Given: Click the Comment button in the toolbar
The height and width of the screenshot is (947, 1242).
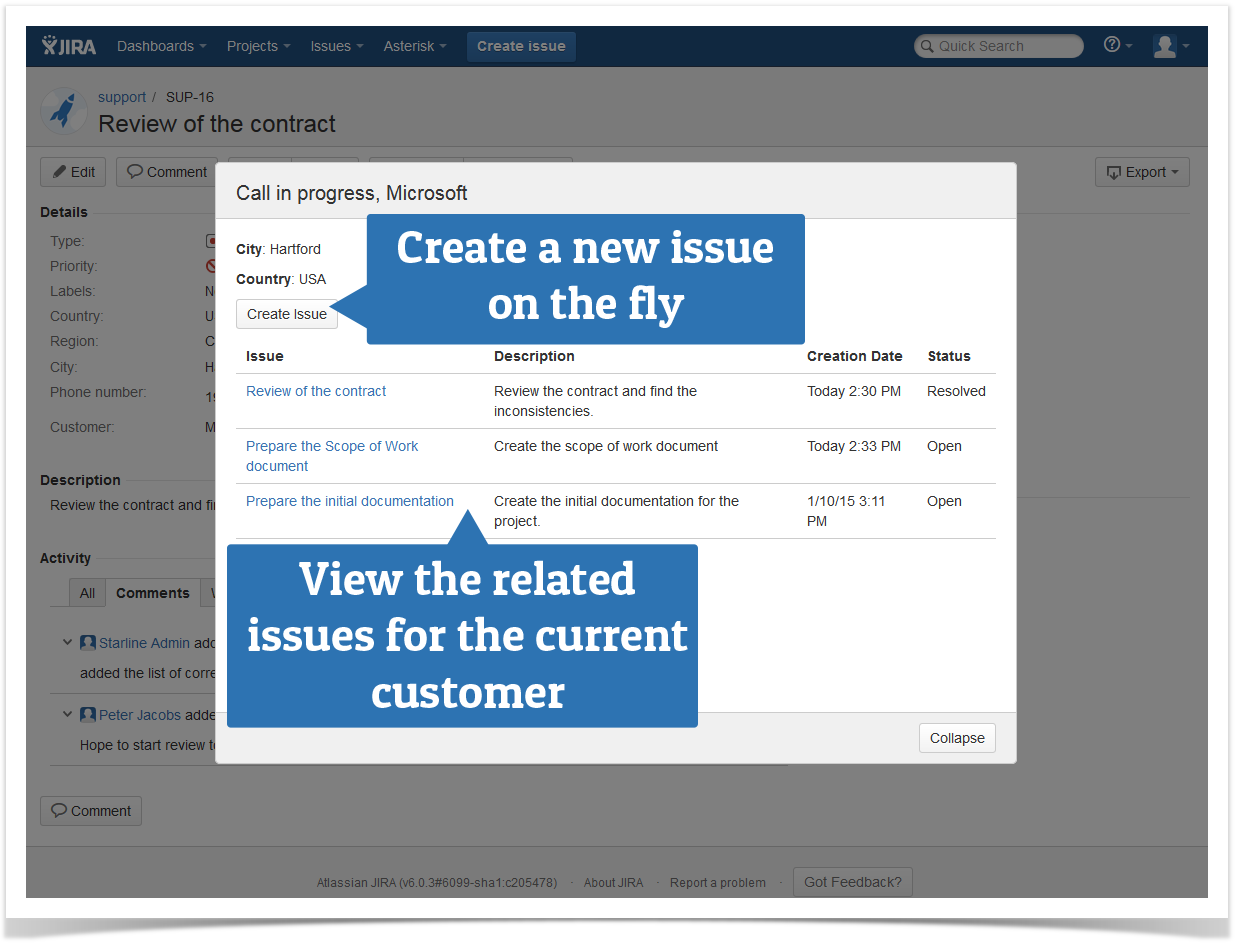Looking at the screenshot, I should point(167,172).
